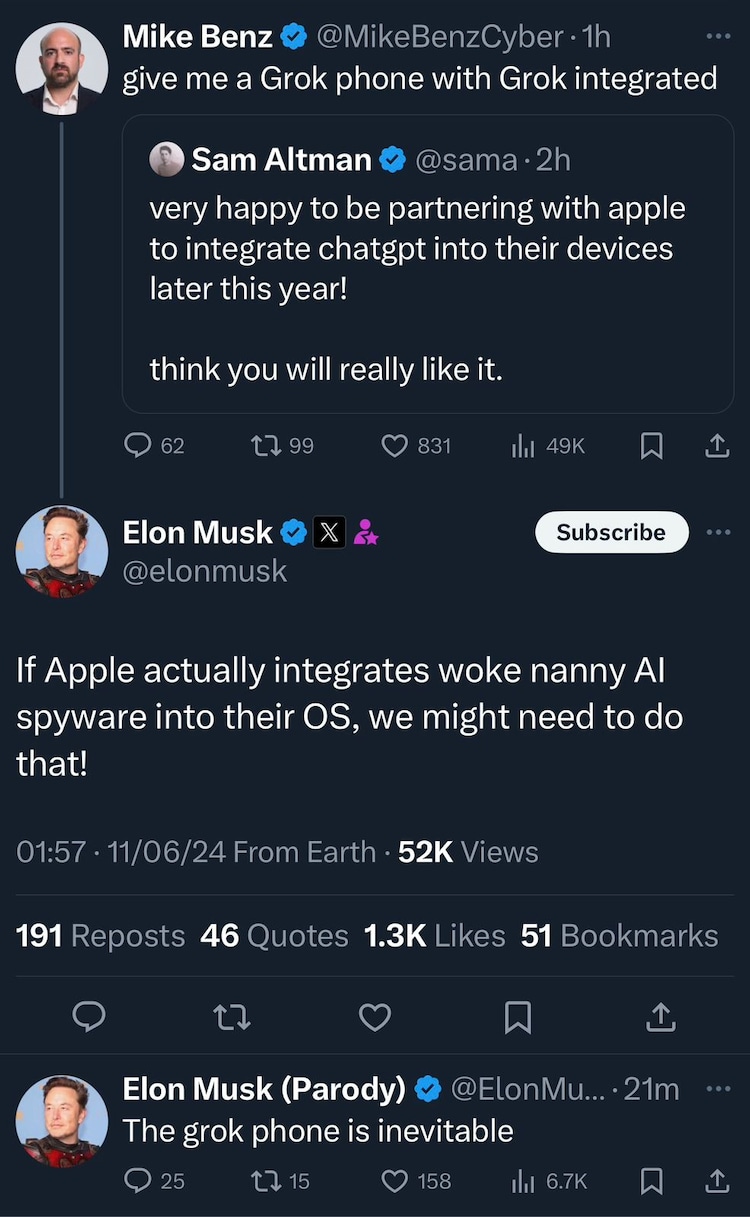View the 191 Reposts list
This screenshot has height=1217, width=750.
[x=101, y=935]
